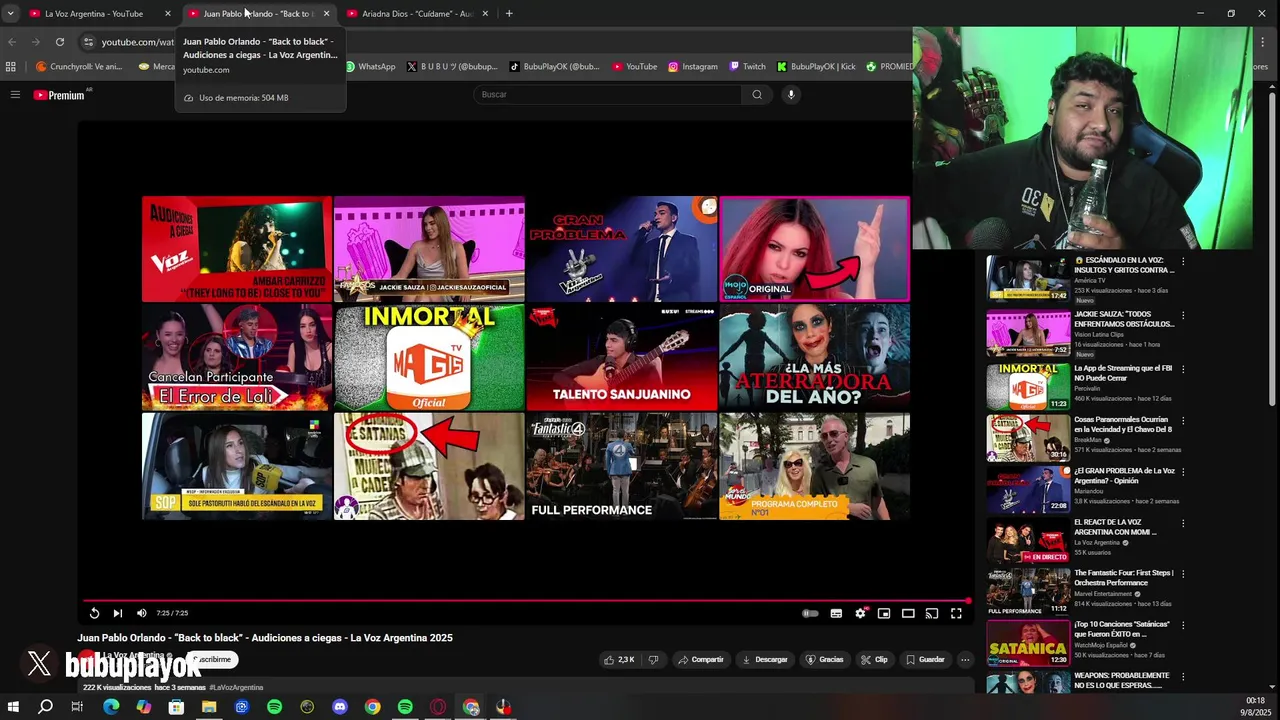Cast the video using the cast icon
The image size is (1280, 720).
click(x=932, y=613)
